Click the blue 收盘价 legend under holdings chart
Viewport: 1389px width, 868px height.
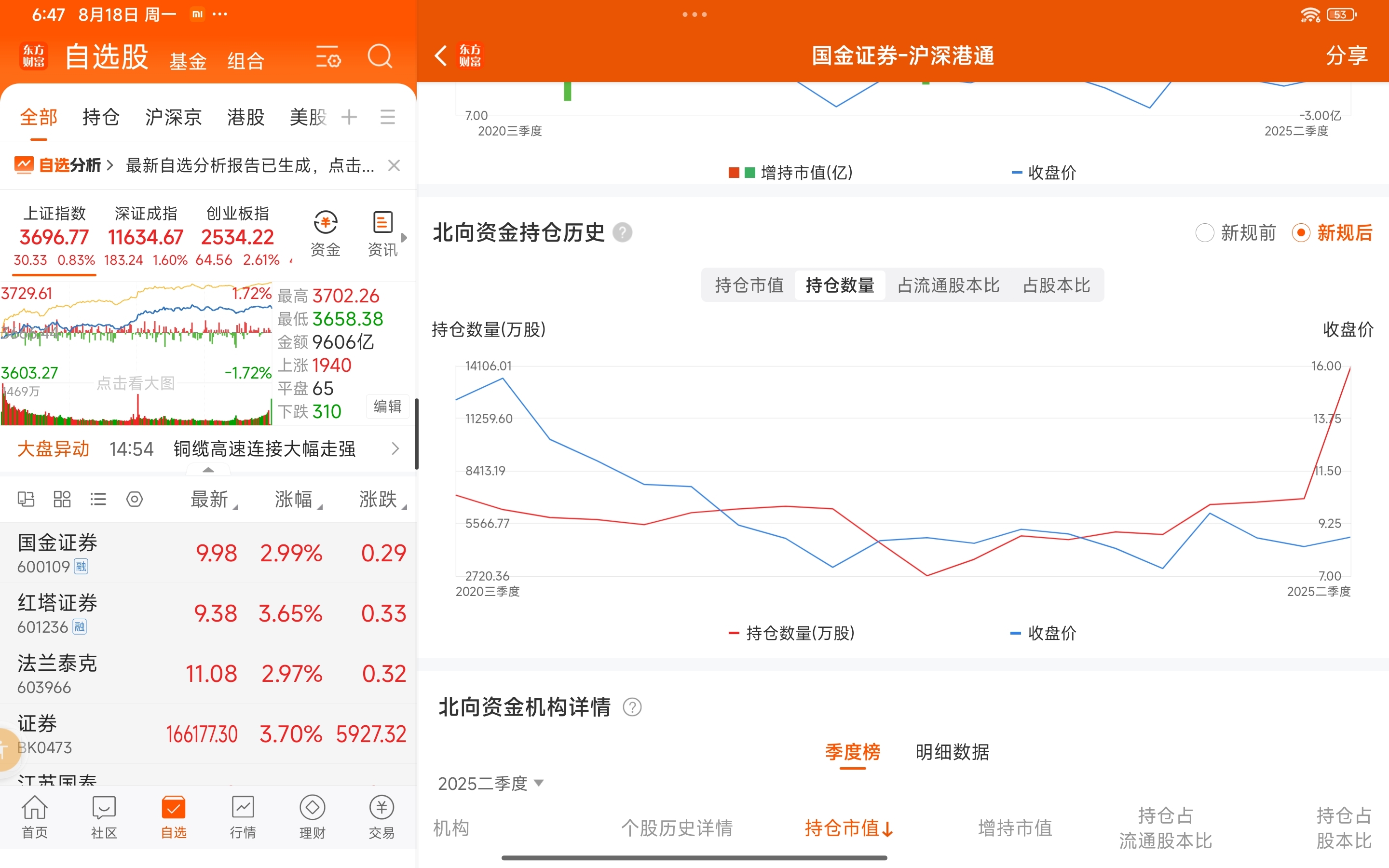point(1043,633)
